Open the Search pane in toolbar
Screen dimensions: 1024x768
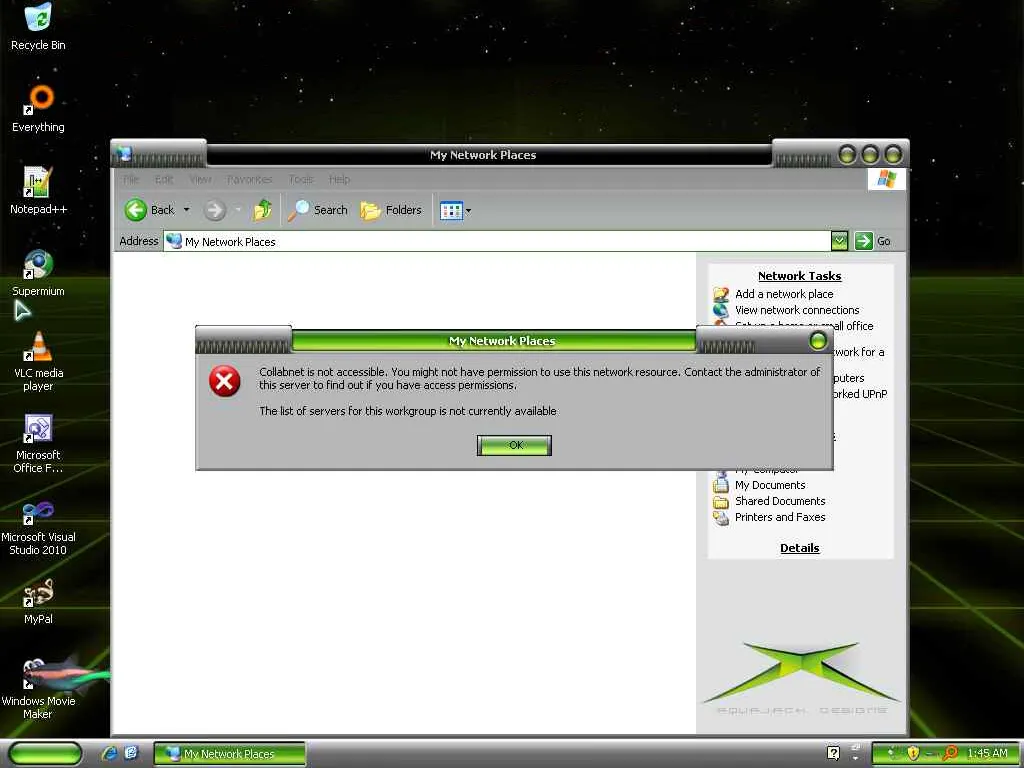[318, 210]
